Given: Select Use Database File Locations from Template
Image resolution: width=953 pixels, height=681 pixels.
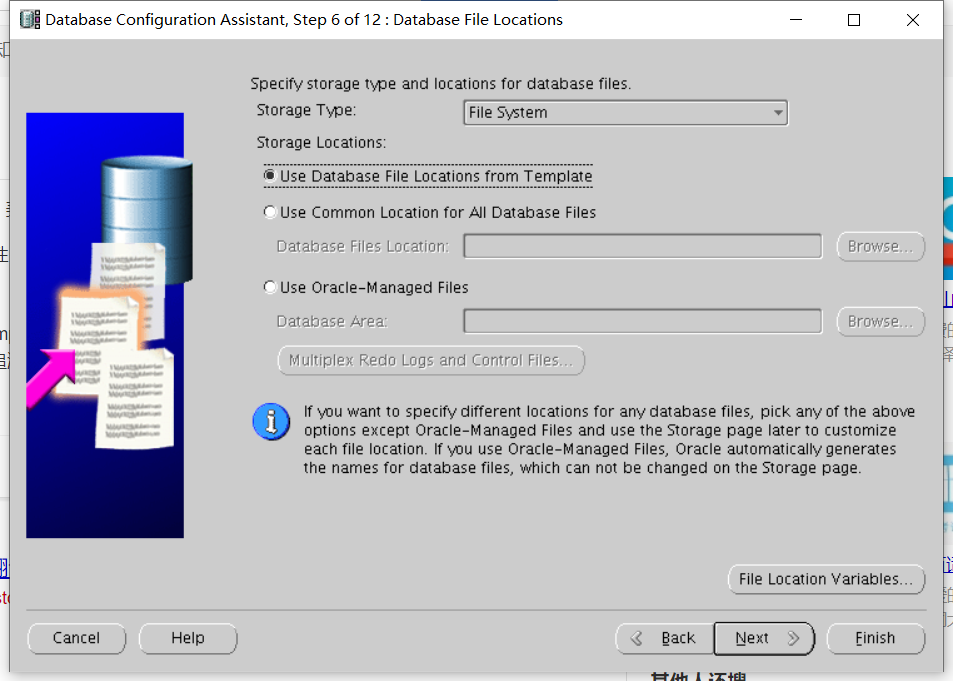Looking at the screenshot, I should (x=428, y=176).
